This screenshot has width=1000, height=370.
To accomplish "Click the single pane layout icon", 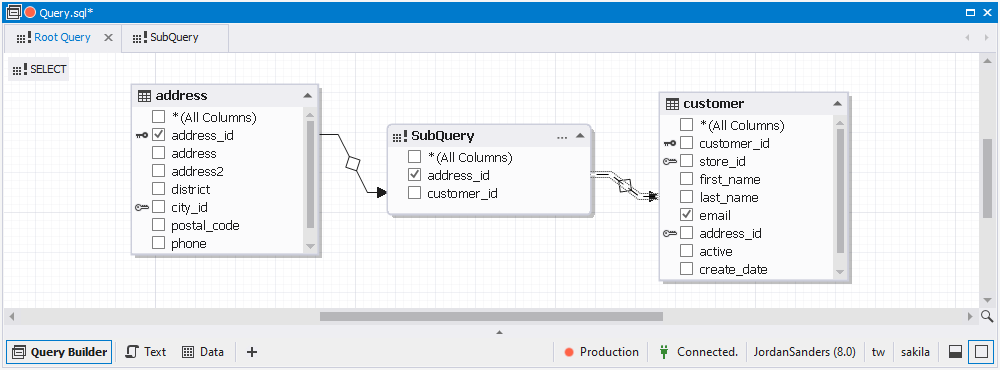I will click(981, 352).
